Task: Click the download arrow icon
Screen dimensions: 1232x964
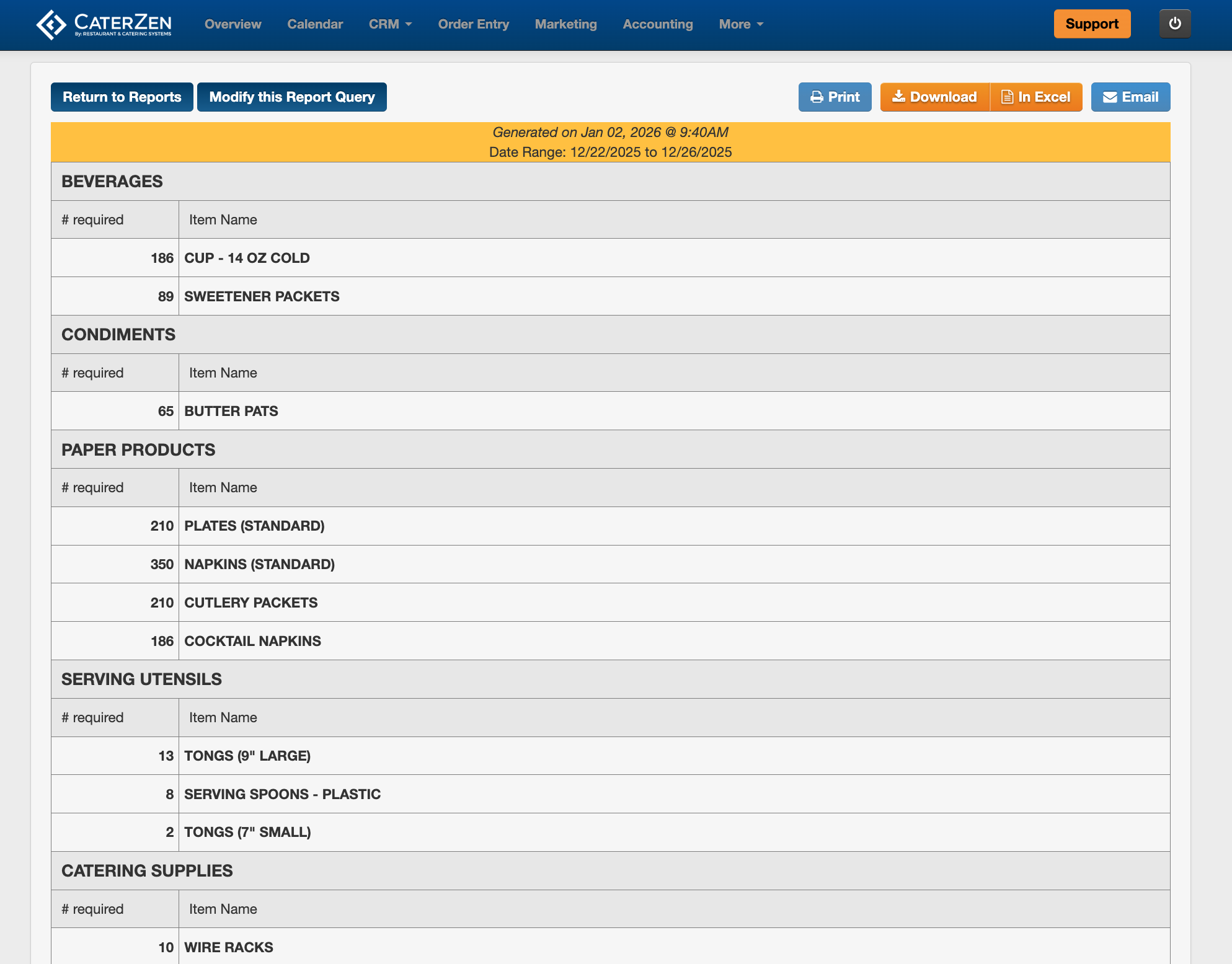Action: click(x=898, y=97)
